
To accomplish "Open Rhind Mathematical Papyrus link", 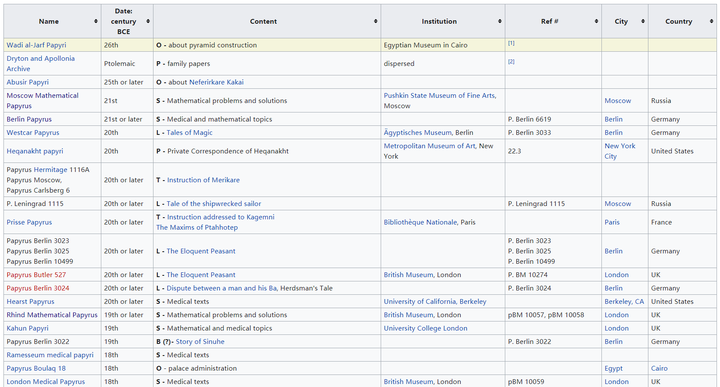I will point(52,315).
